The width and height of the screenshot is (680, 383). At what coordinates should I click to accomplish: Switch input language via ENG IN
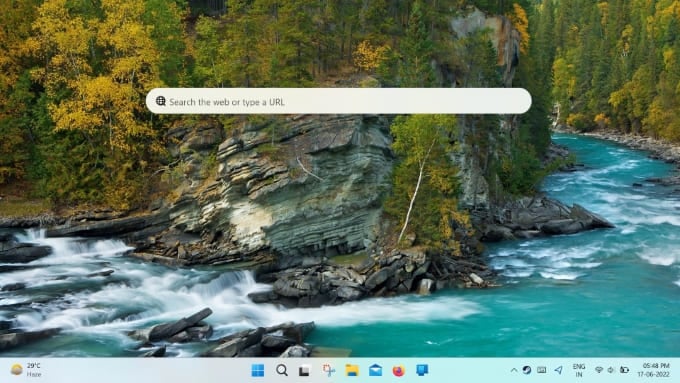[579, 370]
